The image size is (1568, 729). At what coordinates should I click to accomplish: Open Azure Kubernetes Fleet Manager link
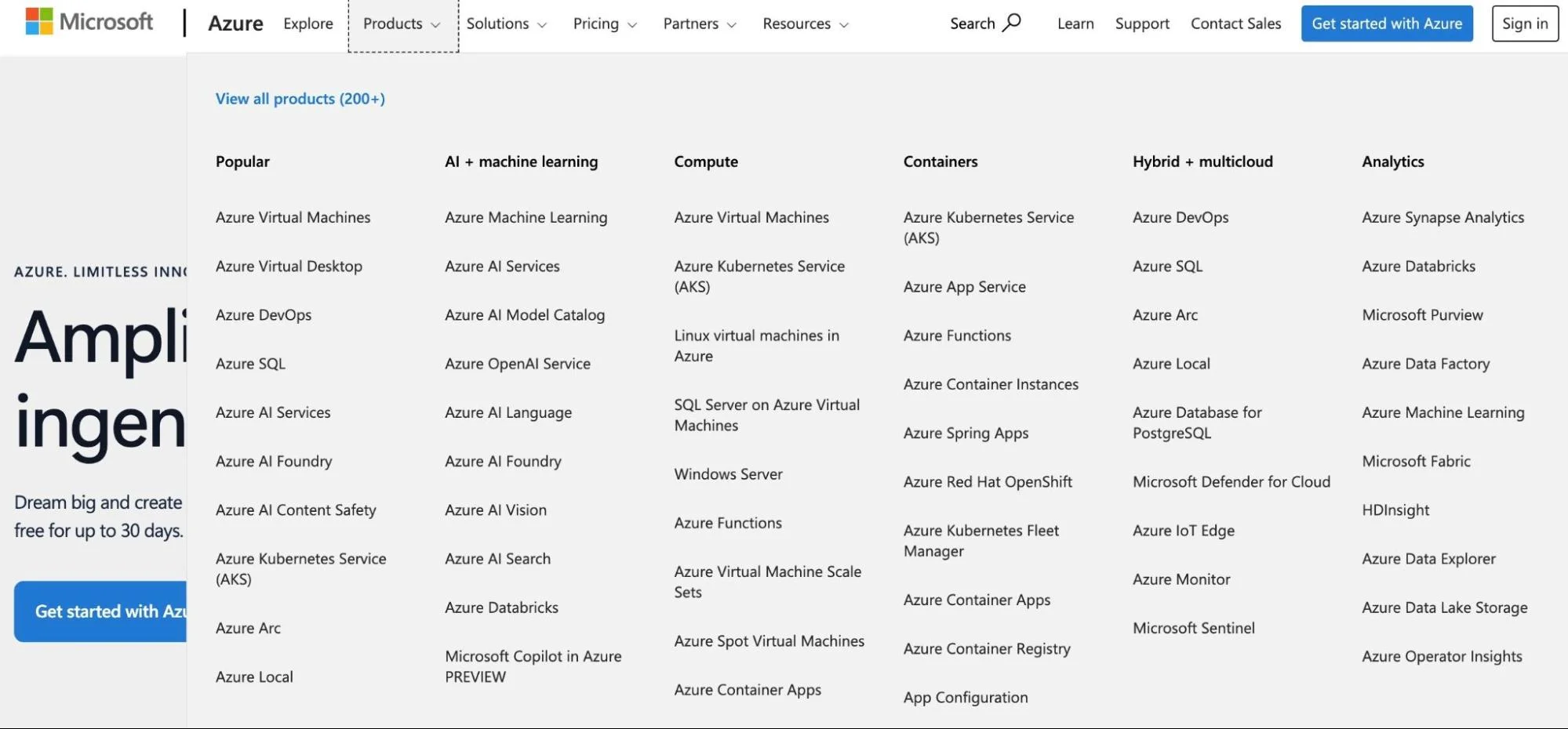tap(981, 541)
